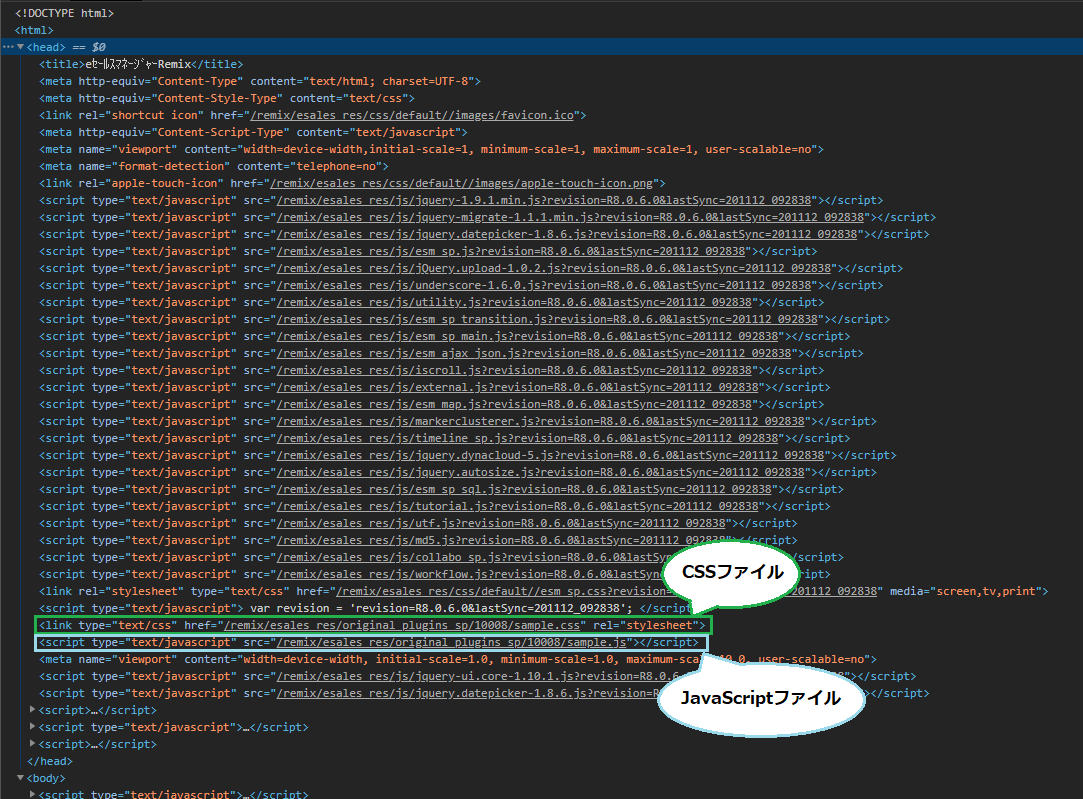The image size is (1083, 799).
Task: Open the jquery.dynacloud-5.js src link
Action: pyautogui.click(x=550, y=455)
